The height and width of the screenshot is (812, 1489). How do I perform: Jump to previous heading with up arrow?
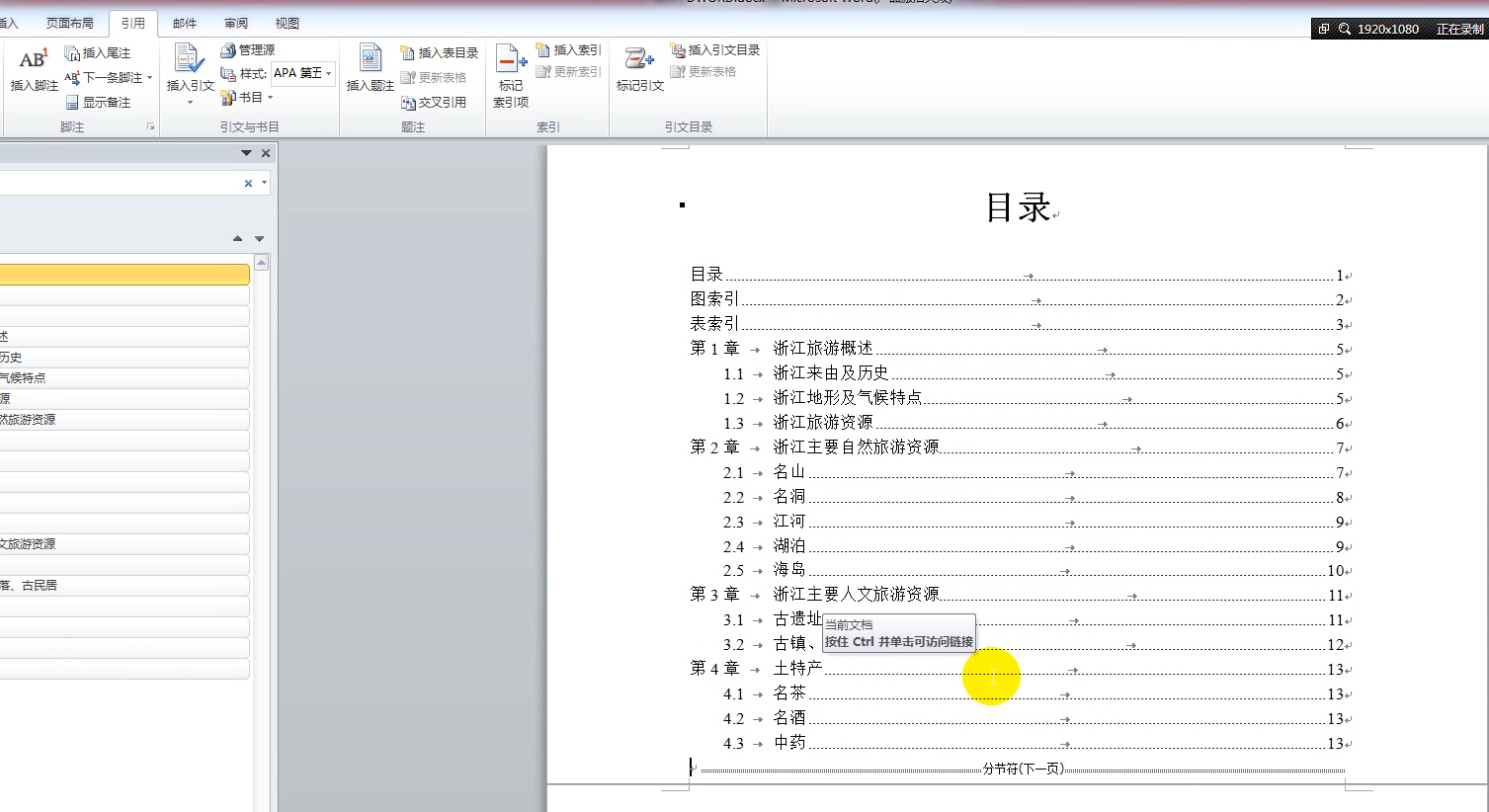237,239
